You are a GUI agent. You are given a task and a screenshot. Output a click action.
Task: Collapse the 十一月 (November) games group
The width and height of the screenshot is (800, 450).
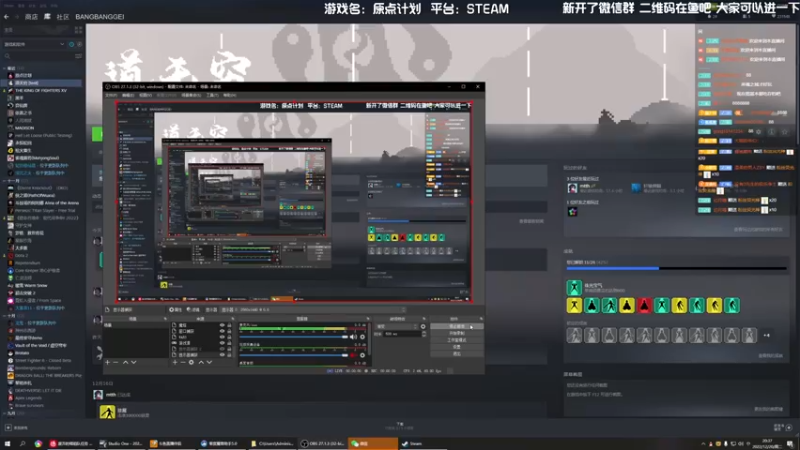5,181
